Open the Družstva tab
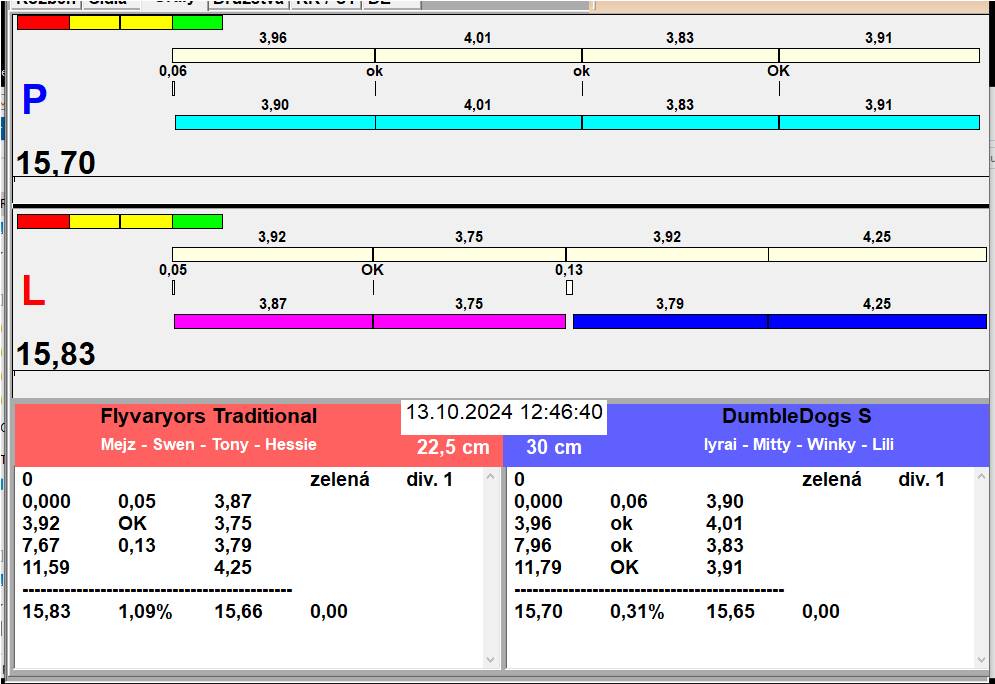Screen dimensions: 995x684 point(248,3)
